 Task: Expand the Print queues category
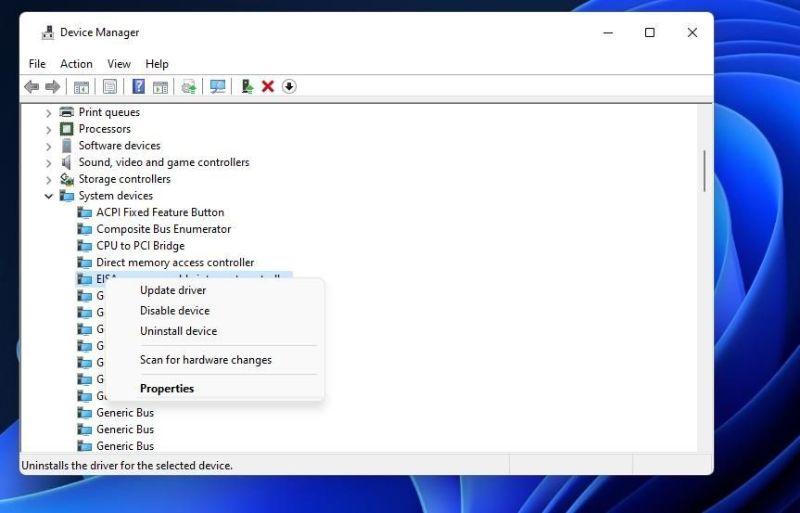pyautogui.click(x=48, y=113)
